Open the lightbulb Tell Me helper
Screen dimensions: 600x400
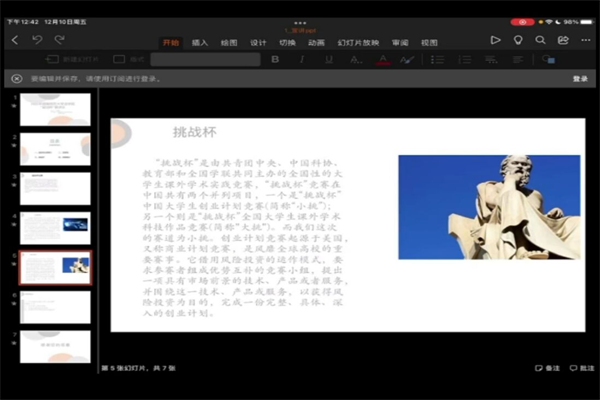click(518, 40)
